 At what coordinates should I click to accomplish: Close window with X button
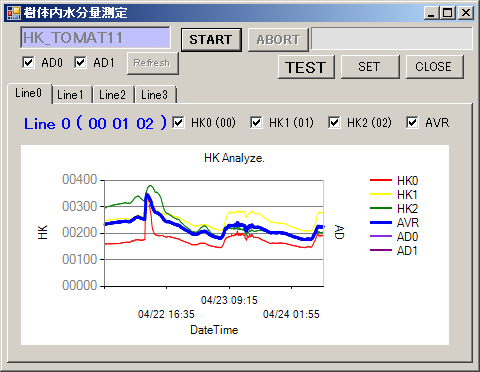[x=465, y=13]
